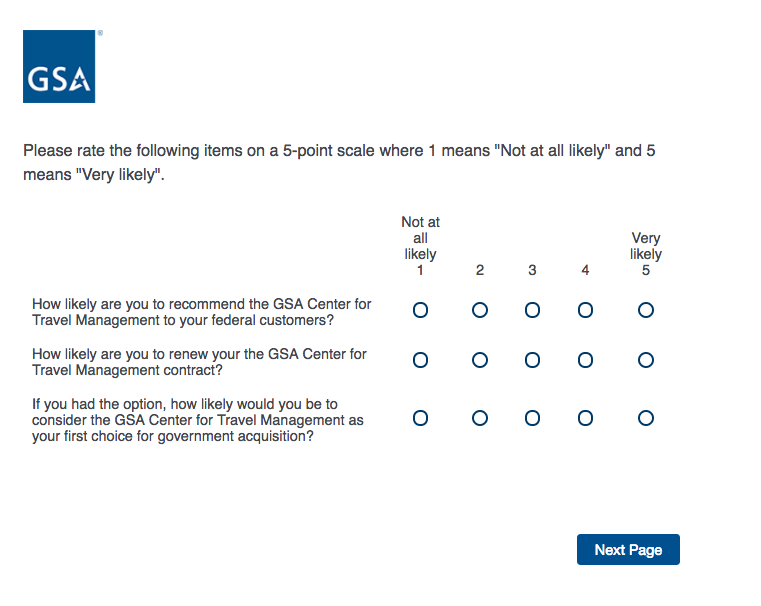Pick 4 for first choice acquisition question
Image resolution: width=761 pixels, height=606 pixels.
tap(585, 418)
